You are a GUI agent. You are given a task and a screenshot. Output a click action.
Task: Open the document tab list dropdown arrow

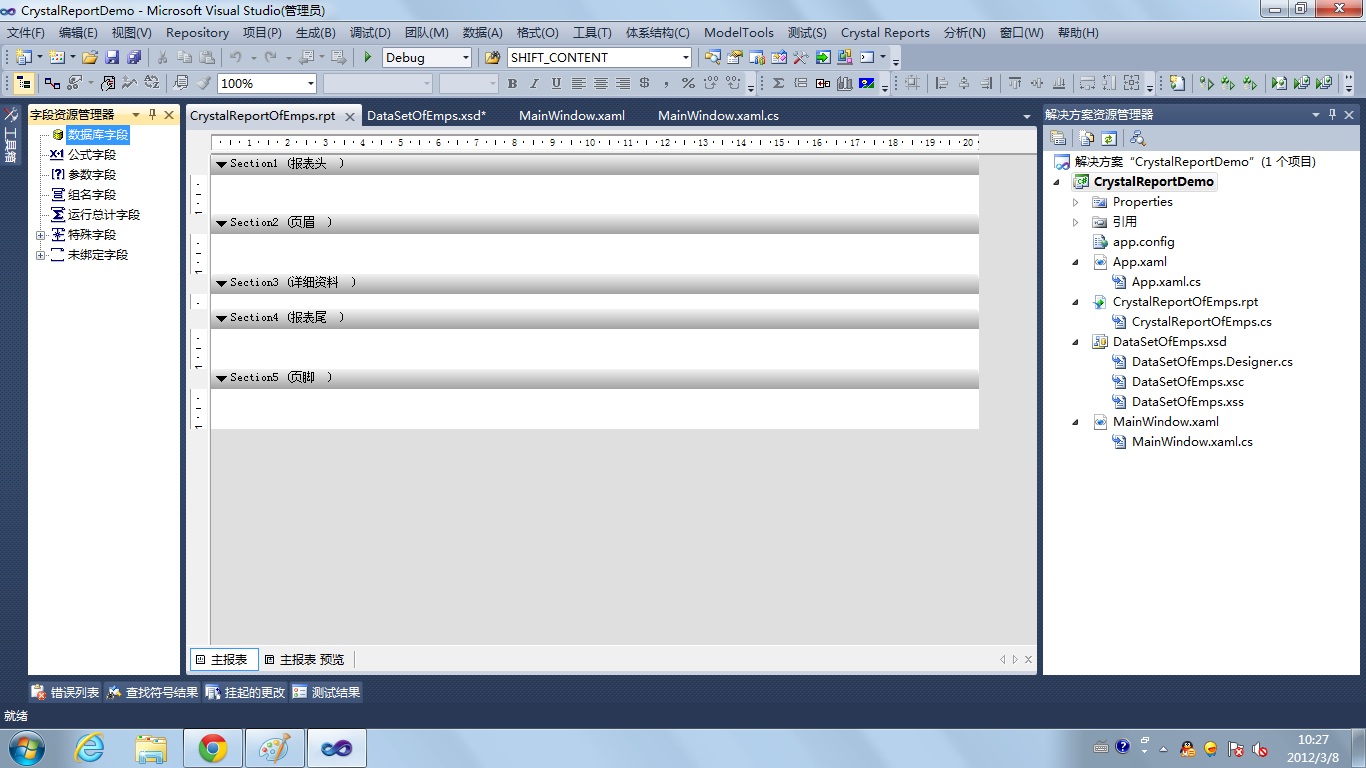[1026, 117]
